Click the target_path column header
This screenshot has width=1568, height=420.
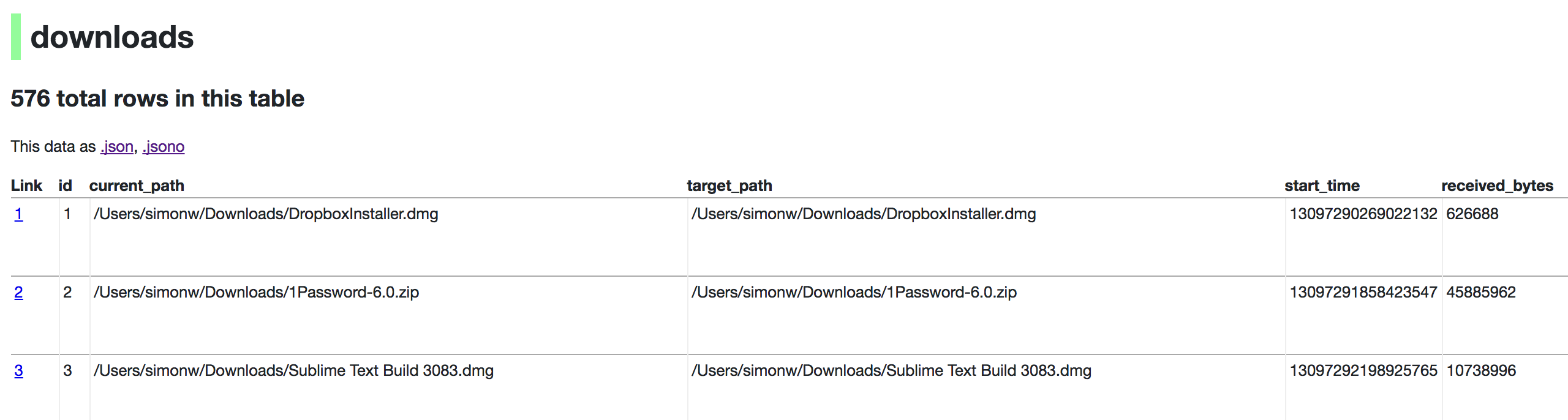(730, 186)
